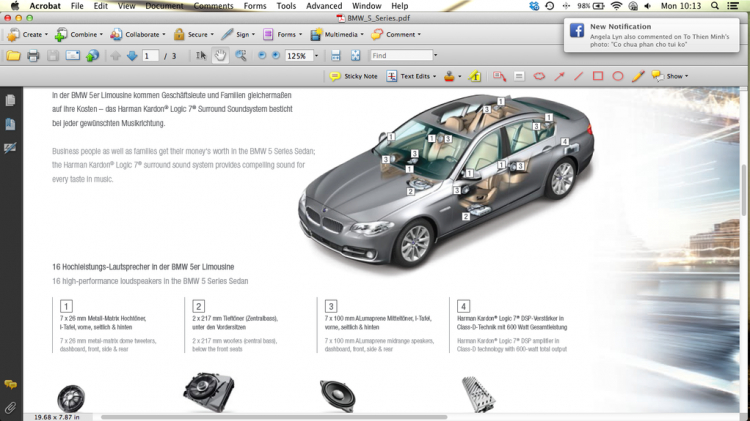Image resolution: width=750 pixels, height=421 pixels.
Task: Select the Oval drawing tool
Action: pyautogui.click(x=618, y=76)
